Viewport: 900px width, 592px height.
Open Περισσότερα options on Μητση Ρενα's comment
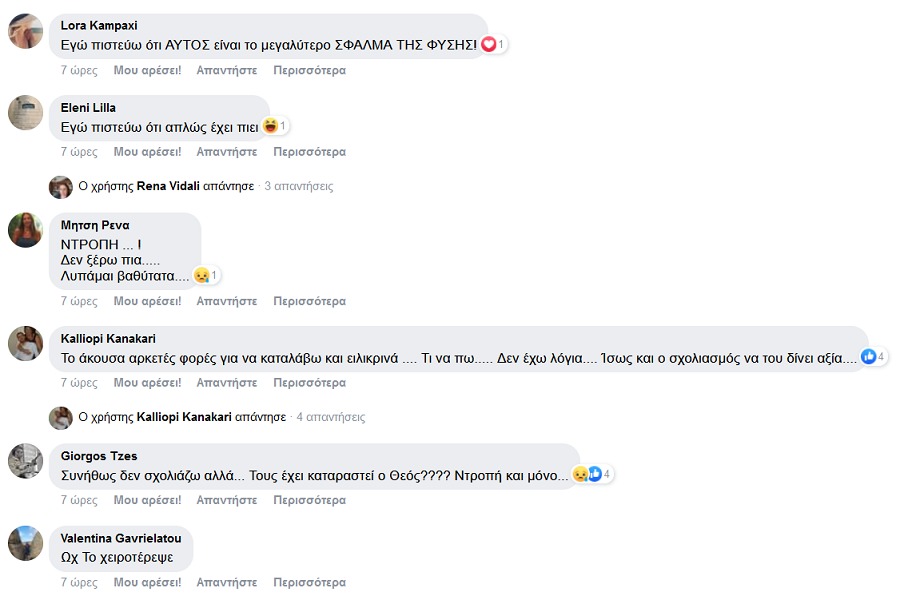click(309, 301)
